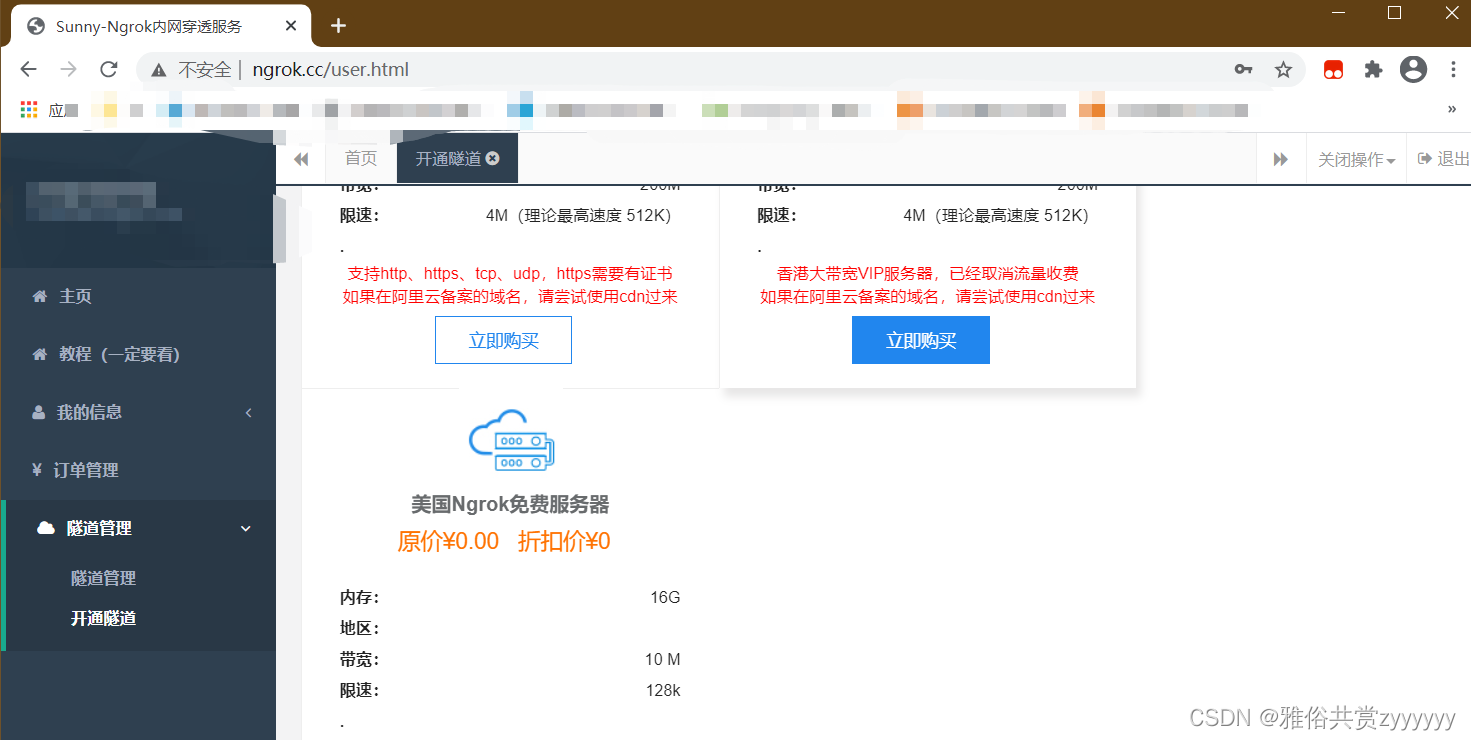The width and height of the screenshot is (1471, 740).
Task: Collapse 隧道管理 sidebar section
Action: point(138,528)
